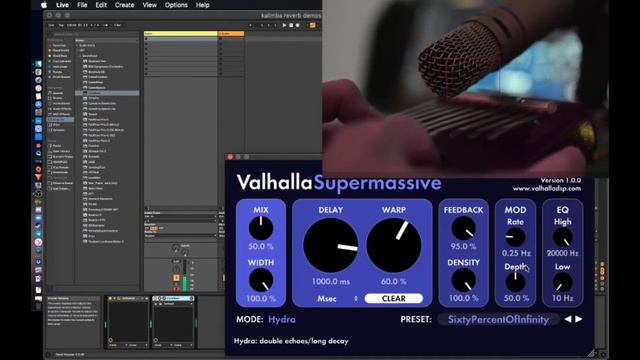Click the Stop button in Live's transport
The width and height of the screenshot is (640, 360).
click(x=291, y=25)
